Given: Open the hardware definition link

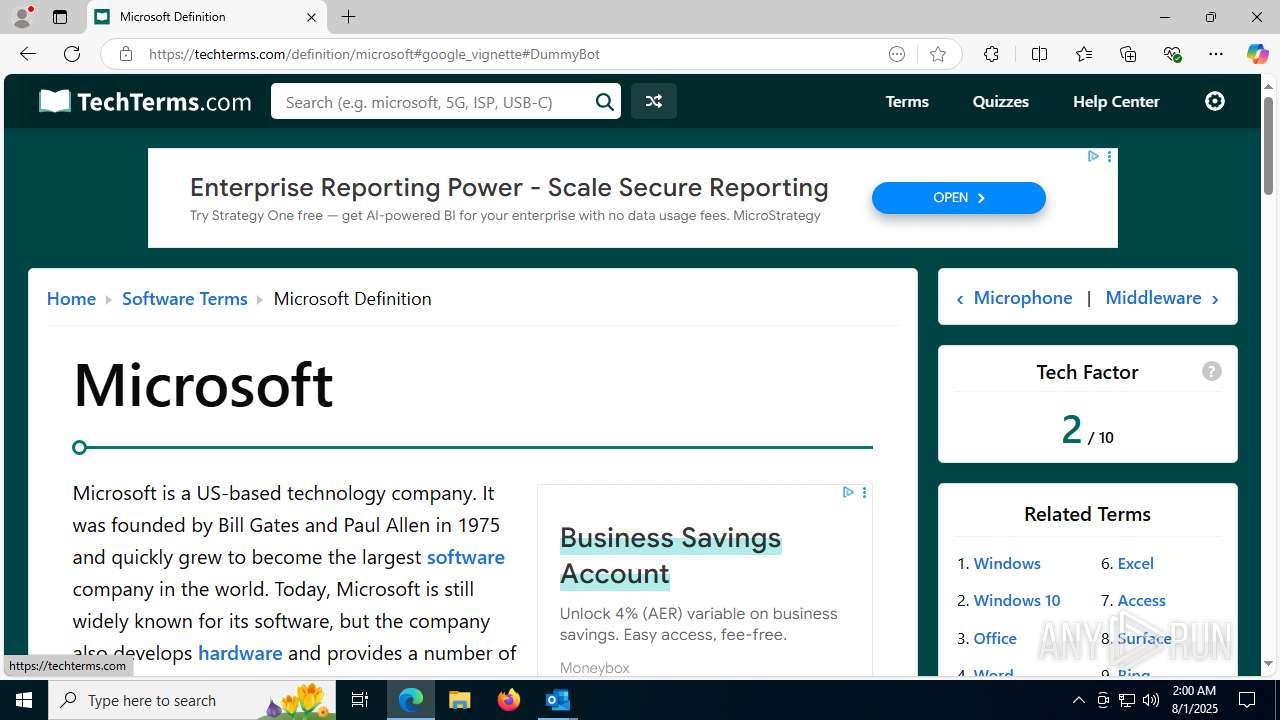Looking at the screenshot, I should [240, 653].
